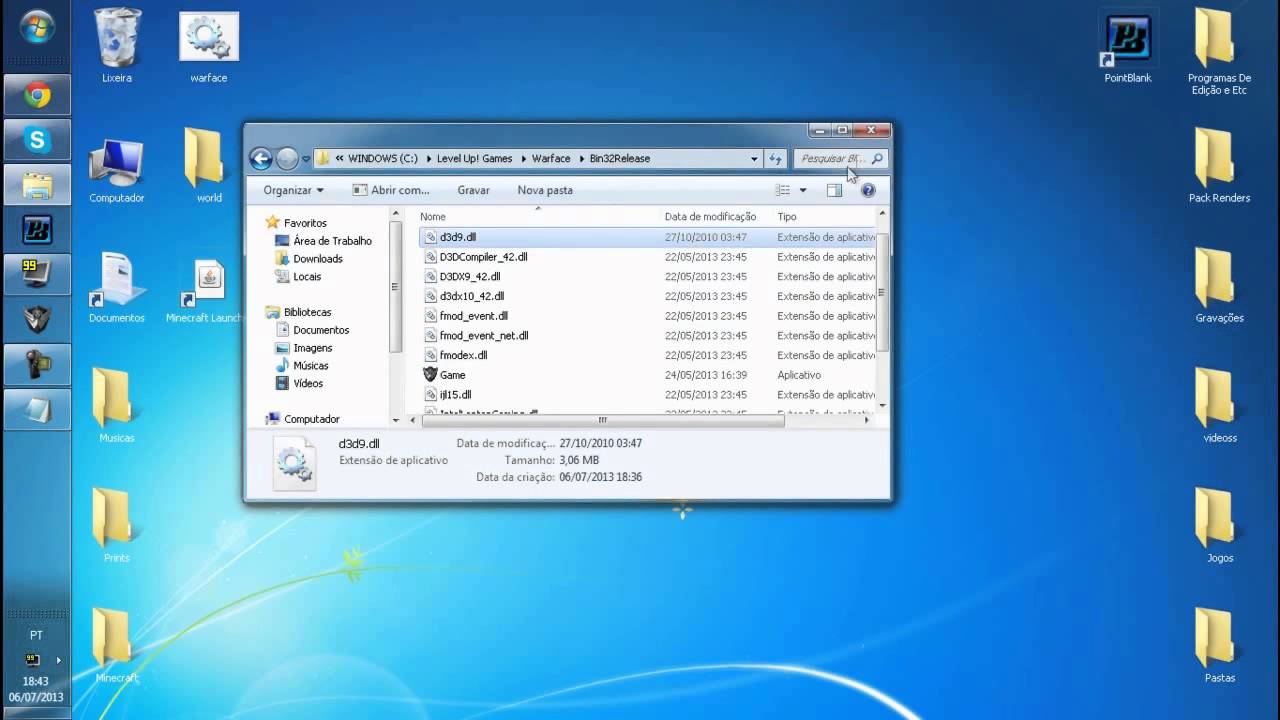Screen dimensions: 1280x720
Task: Open the PointBlank taskbar icon
Action: pos(37,231)
